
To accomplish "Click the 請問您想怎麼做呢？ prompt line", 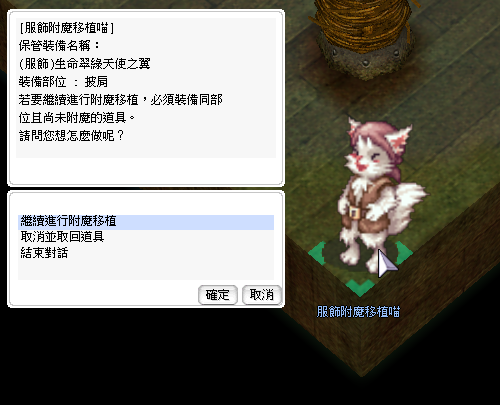I will (x=71, y=136).
